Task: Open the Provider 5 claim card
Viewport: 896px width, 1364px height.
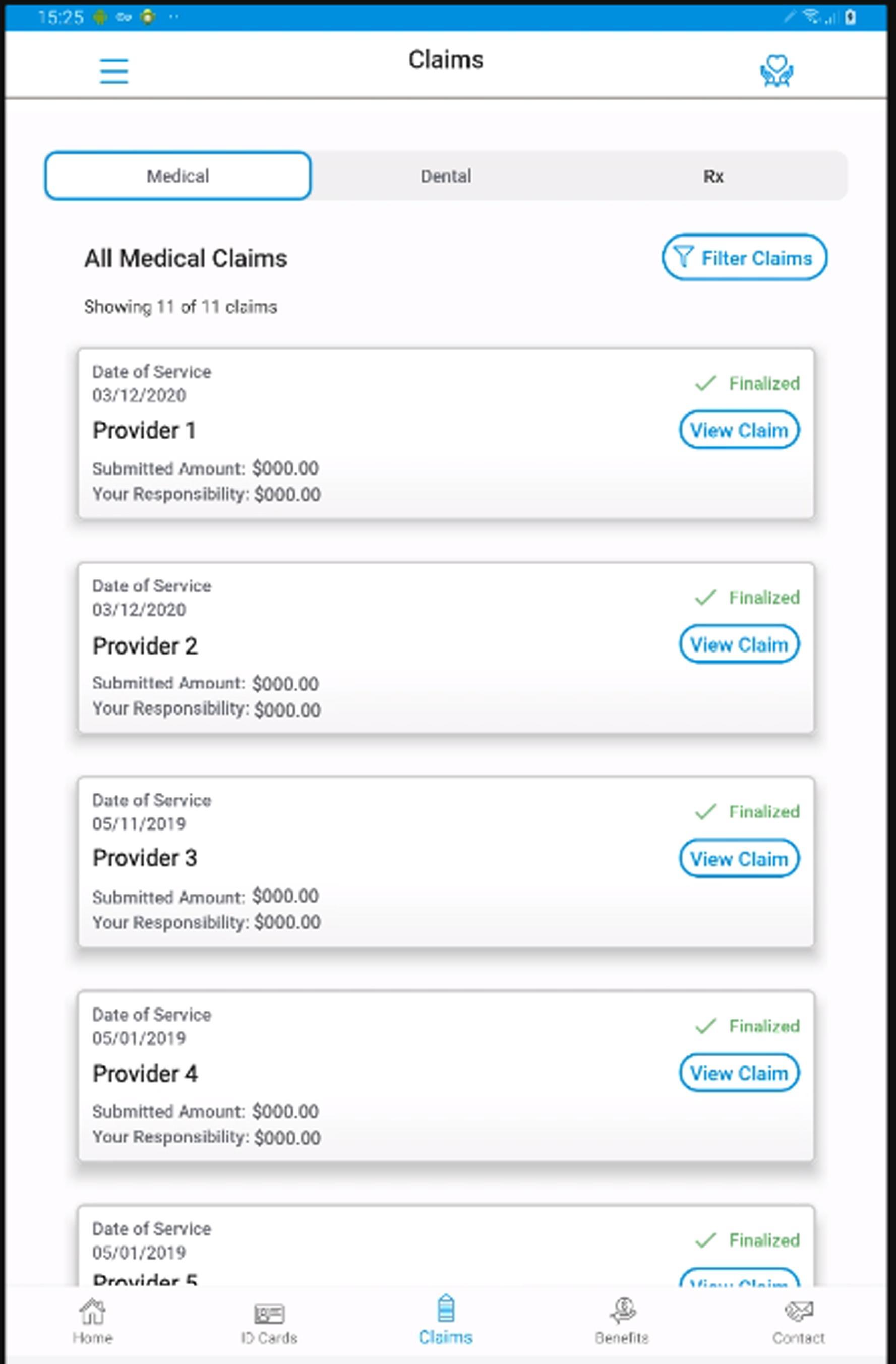Action: pyautogui.click(x=445, y=1246)
